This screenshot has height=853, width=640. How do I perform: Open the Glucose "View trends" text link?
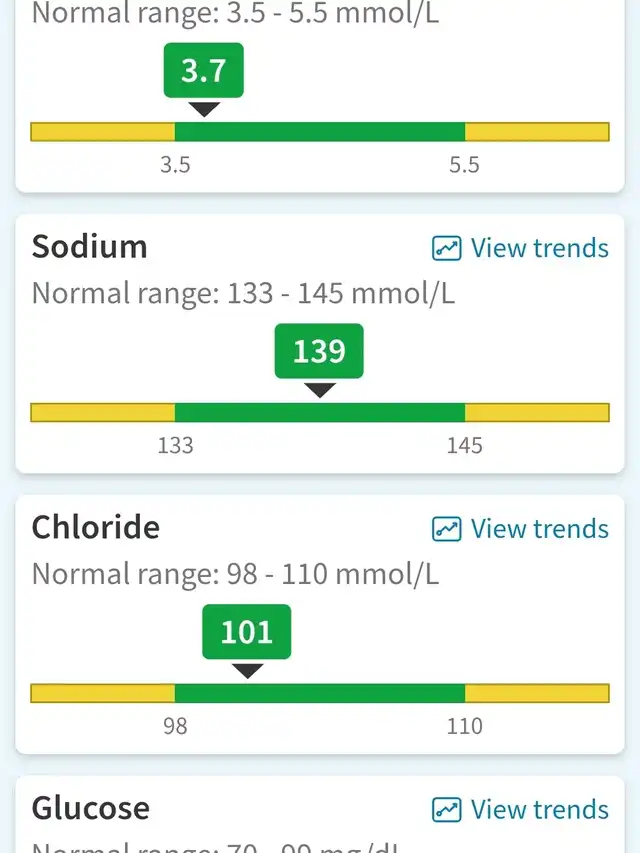coord(539,809)
